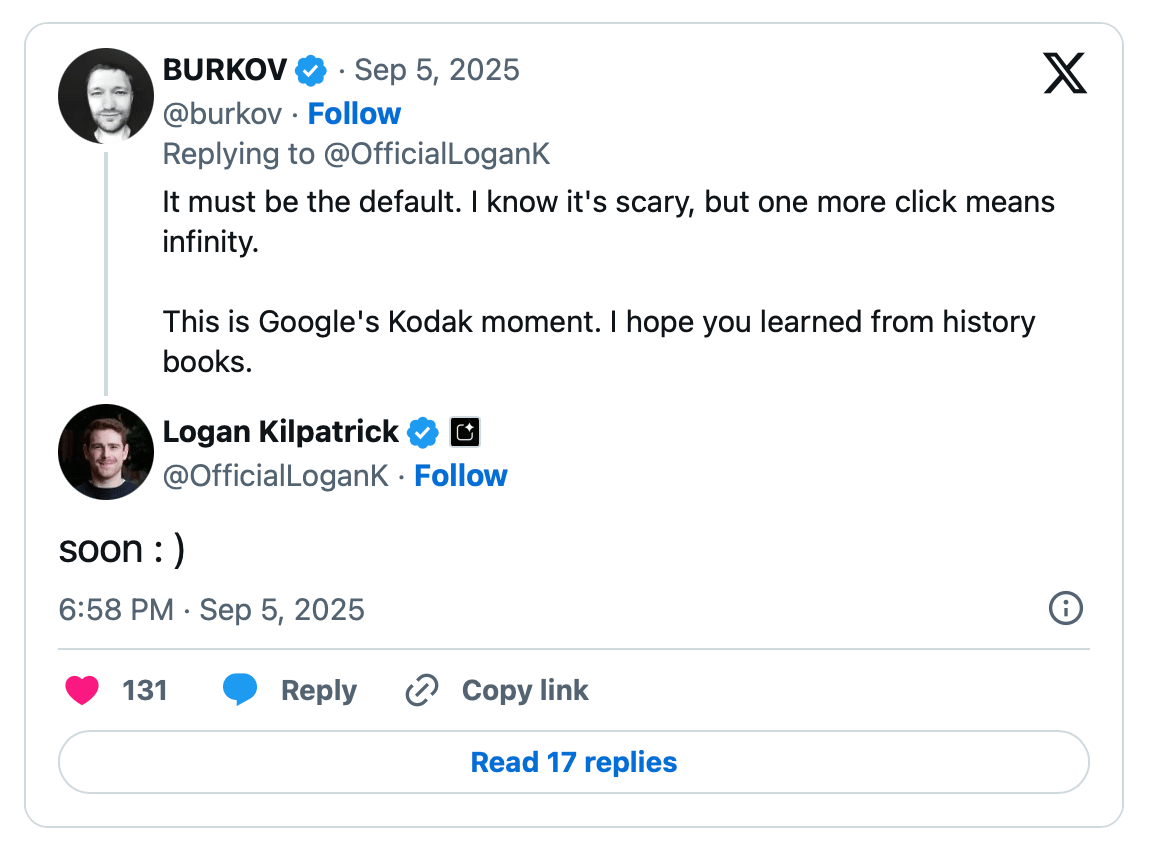Viewport: 1150px width, 852px height.
Task: Click the @burkov handle
Action: point(222,114)
